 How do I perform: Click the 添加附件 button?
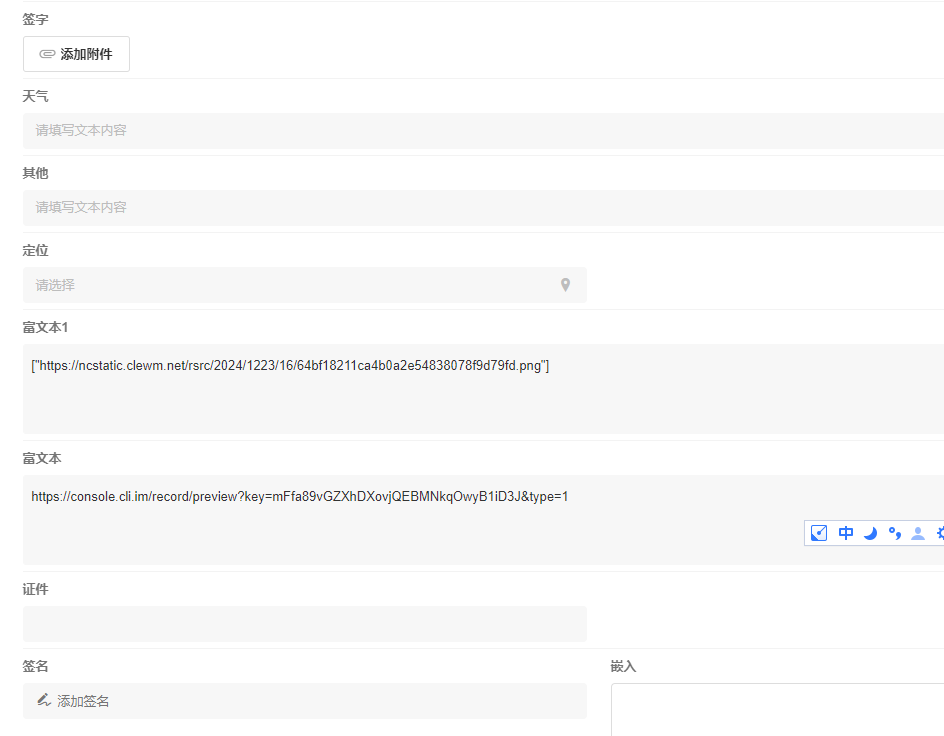click(x=76, y=54)
